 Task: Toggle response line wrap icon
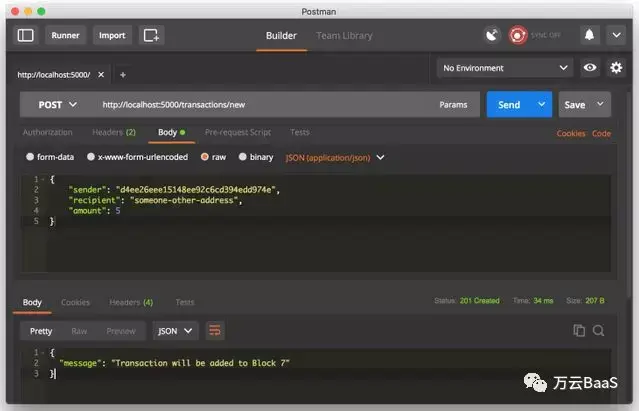pyautogui.click(x=215, y=331)
